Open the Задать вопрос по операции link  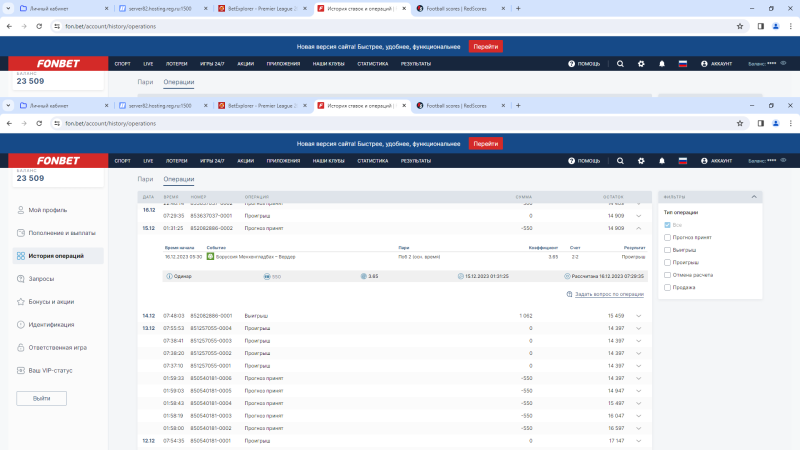[607, 294]
